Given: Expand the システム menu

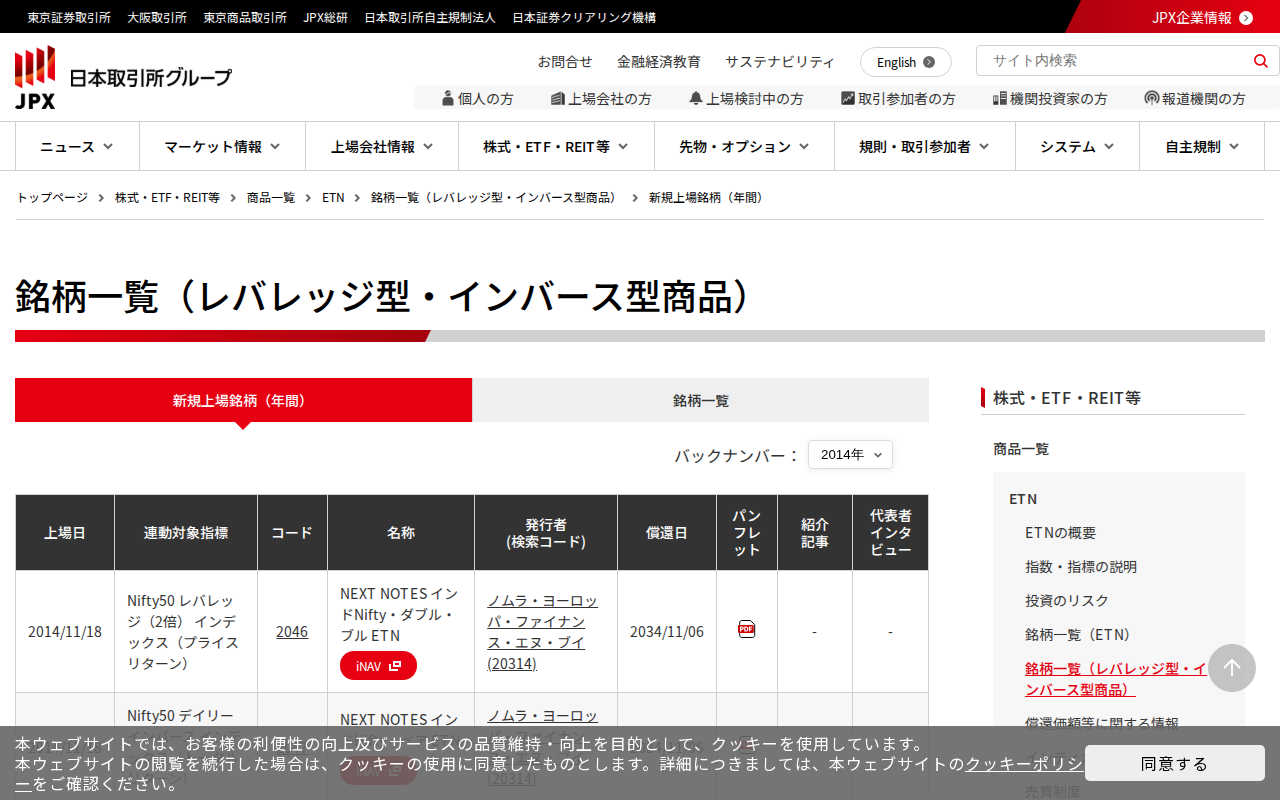Looking at the screenshot, I should [1077, 146].
